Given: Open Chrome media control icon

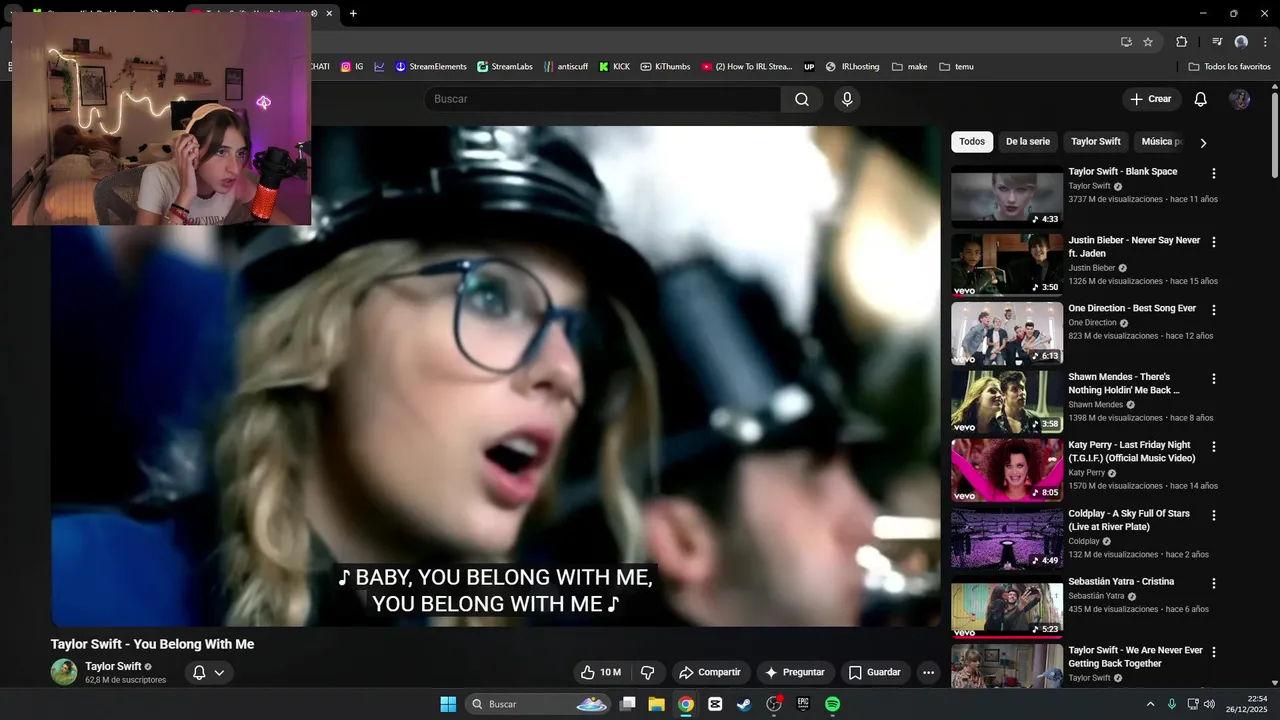Looking at the screenshot, I should (1217, 42).
